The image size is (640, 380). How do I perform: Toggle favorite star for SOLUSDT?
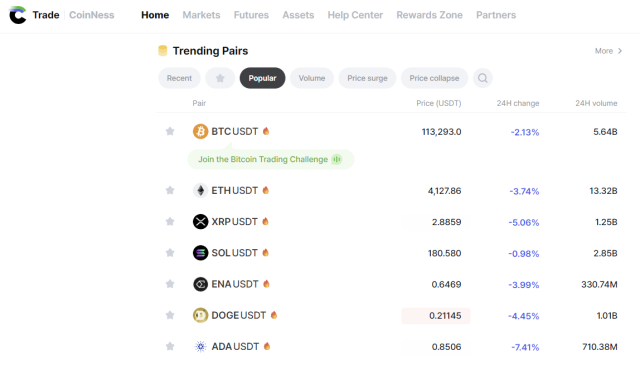170,253
